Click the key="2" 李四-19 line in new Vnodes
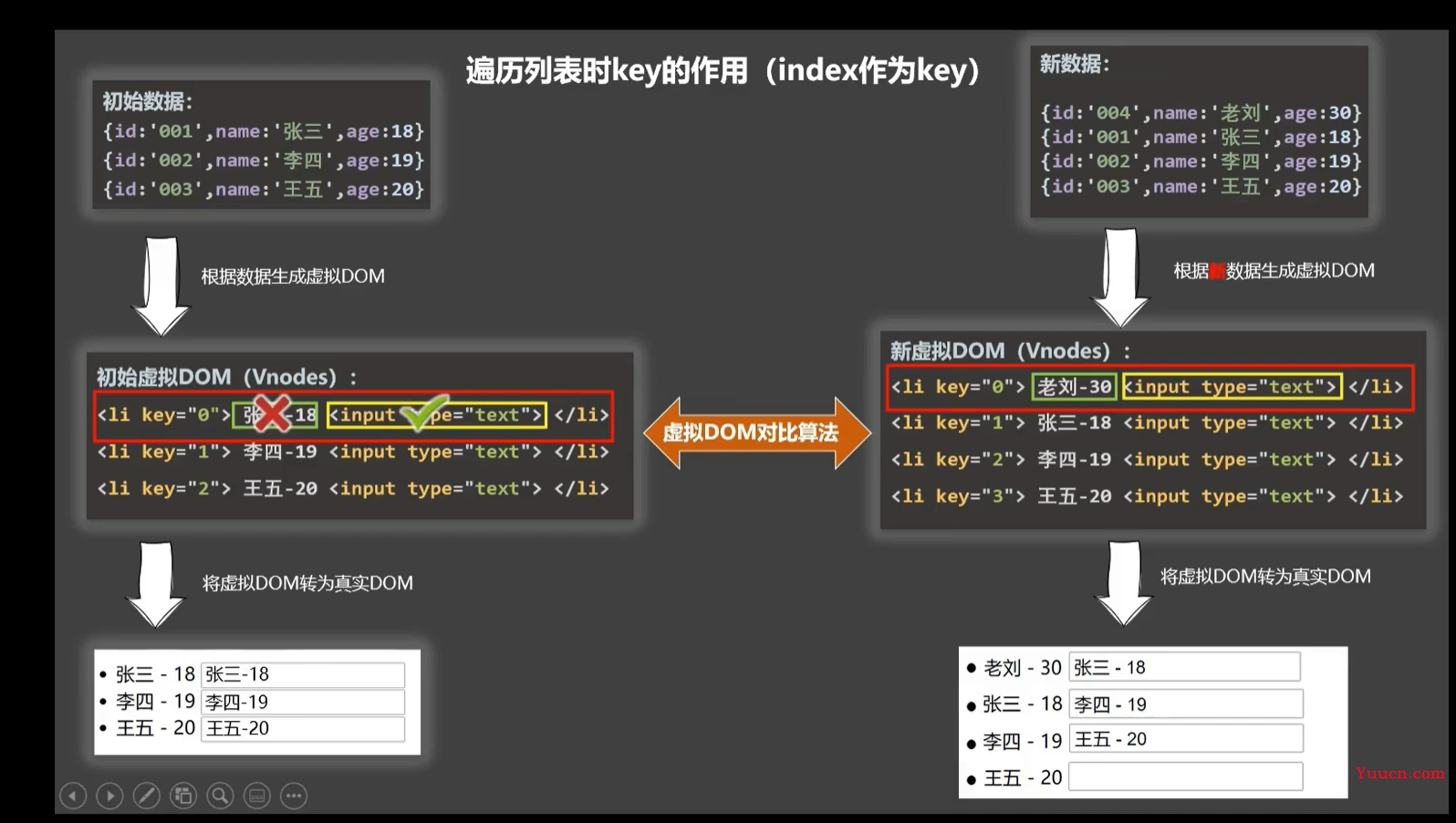This screenshot has height=823, width=1456. pos(1148,459)
